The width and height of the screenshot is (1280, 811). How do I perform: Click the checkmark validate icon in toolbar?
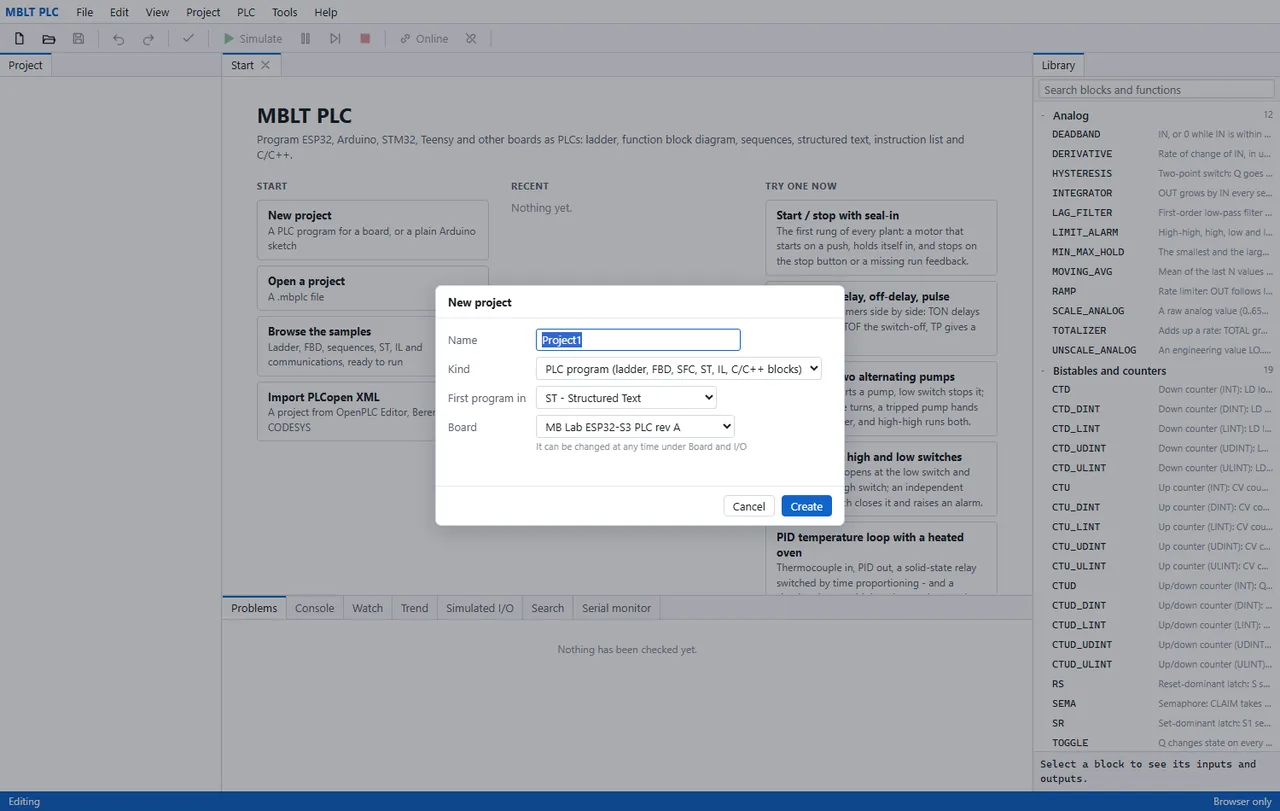pyautogui.click(x=188, y=39)
